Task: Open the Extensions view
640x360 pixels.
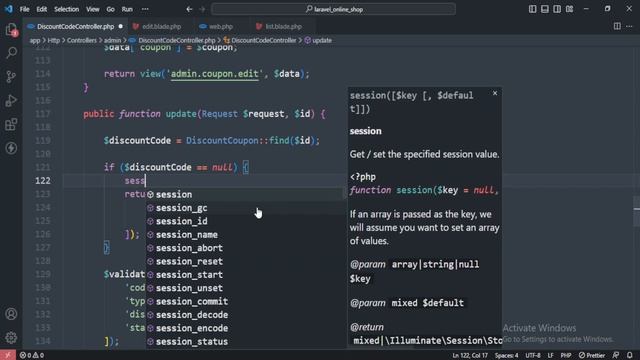Action: [11, 124]
